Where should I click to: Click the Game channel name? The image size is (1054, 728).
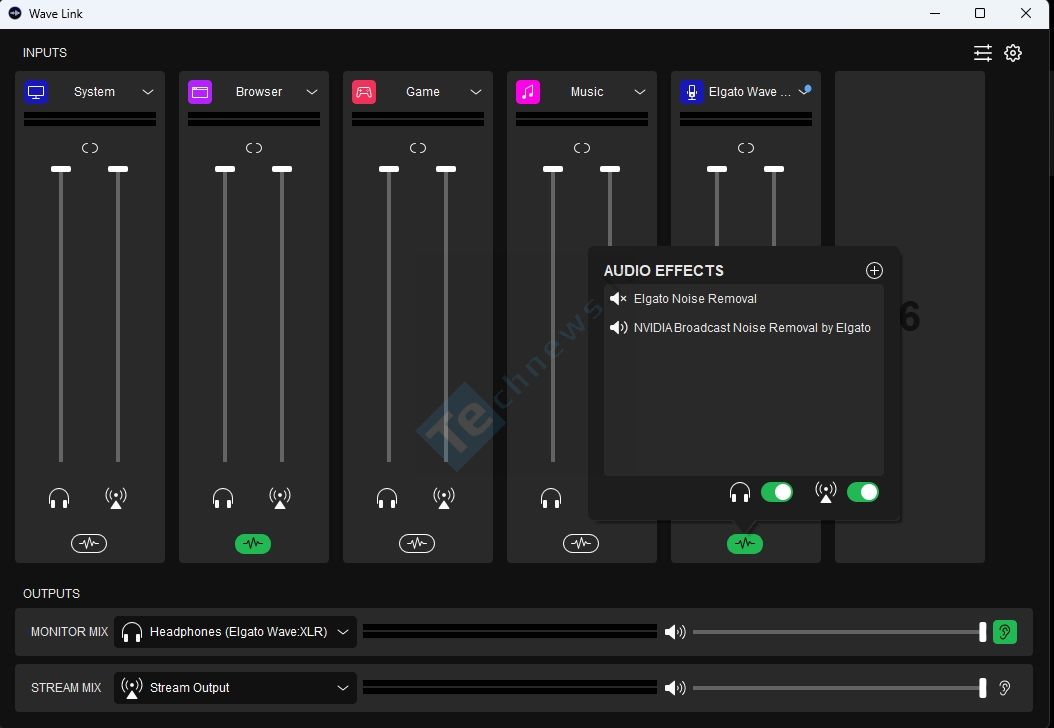coord(423,92)
